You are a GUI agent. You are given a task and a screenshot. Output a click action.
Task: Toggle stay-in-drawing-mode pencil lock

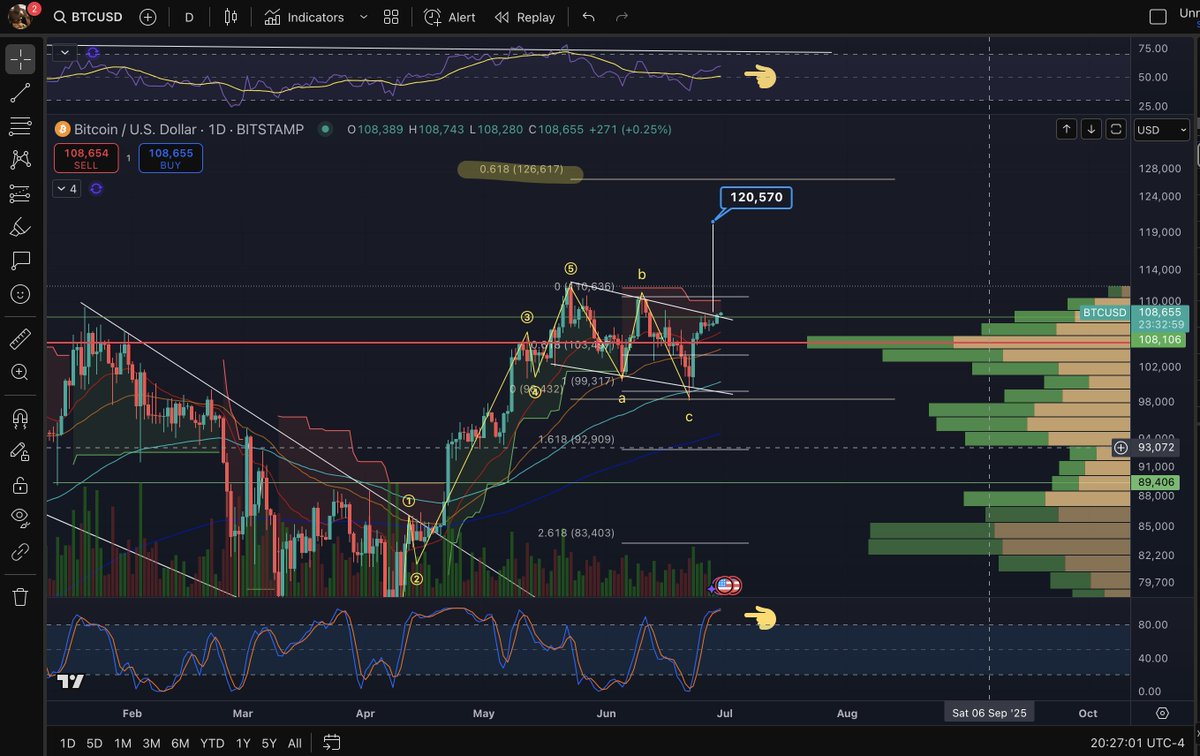[20, 451]
